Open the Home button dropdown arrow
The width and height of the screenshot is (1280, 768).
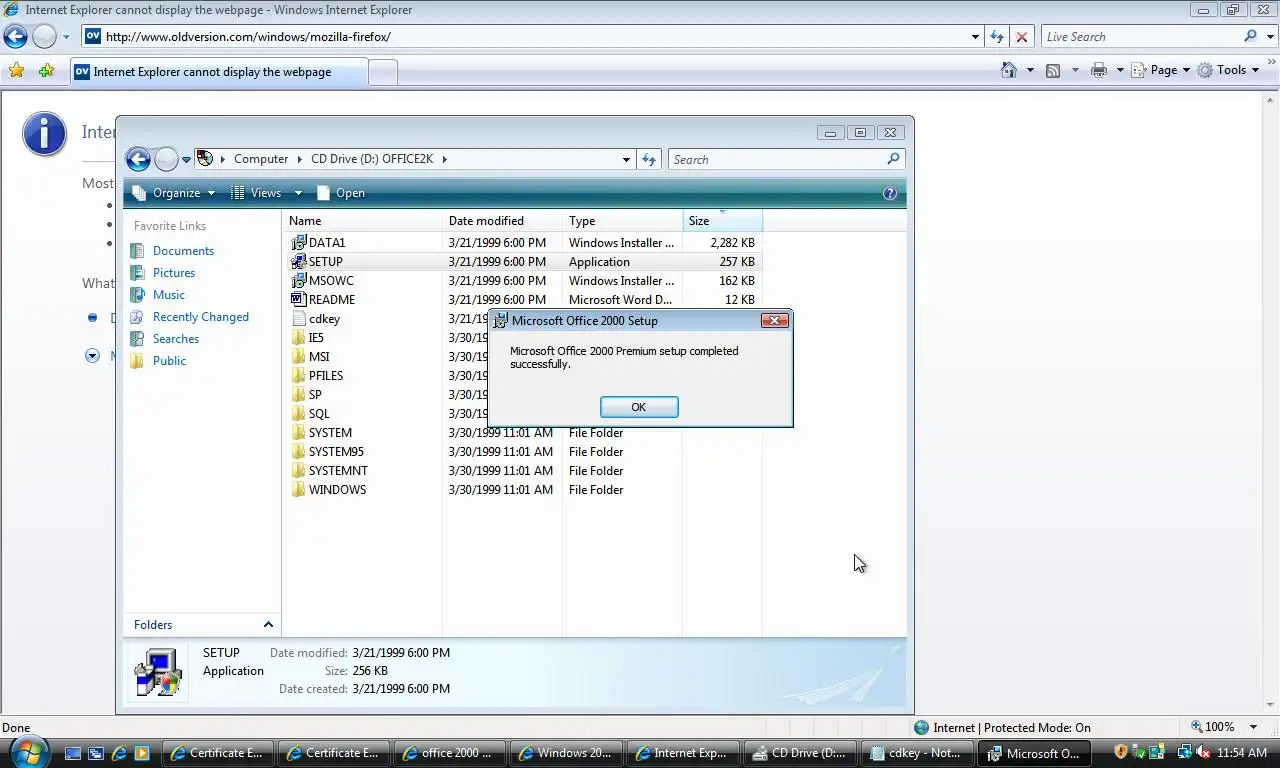click(1030, 70)
